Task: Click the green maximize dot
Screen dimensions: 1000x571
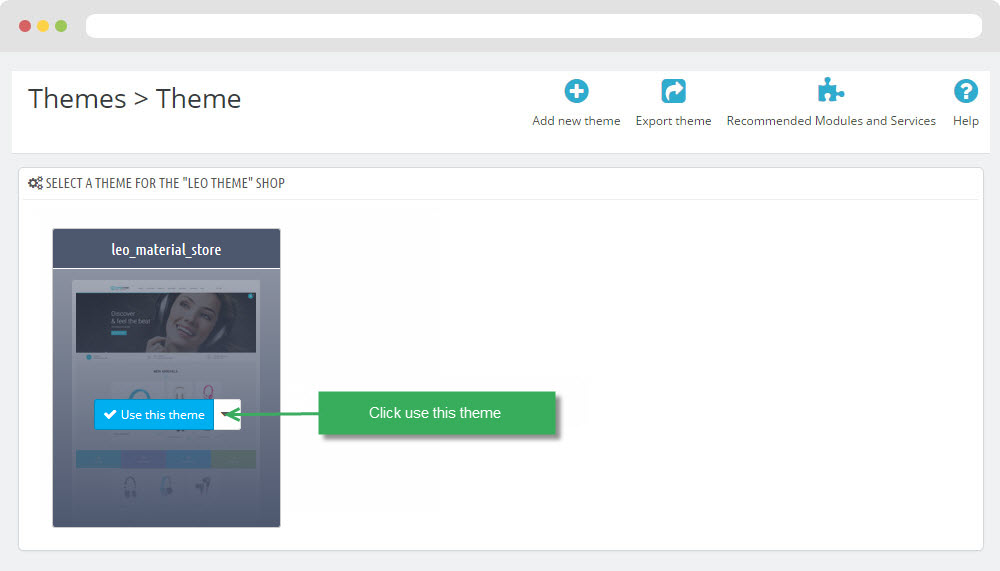Action: pos(61,26)
